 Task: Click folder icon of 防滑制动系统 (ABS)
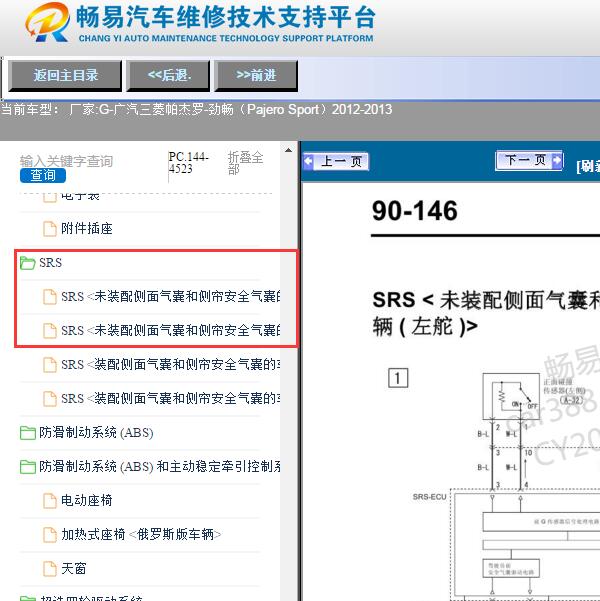(x=28, y=433)
